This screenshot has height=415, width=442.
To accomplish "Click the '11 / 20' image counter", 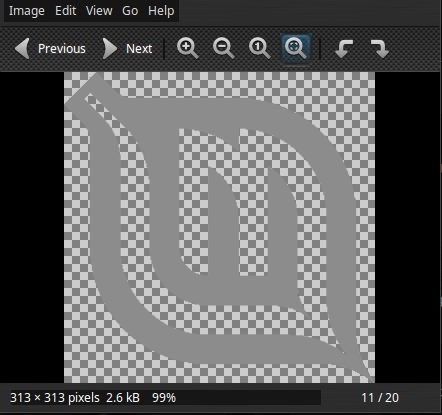I will coord(380,398).
